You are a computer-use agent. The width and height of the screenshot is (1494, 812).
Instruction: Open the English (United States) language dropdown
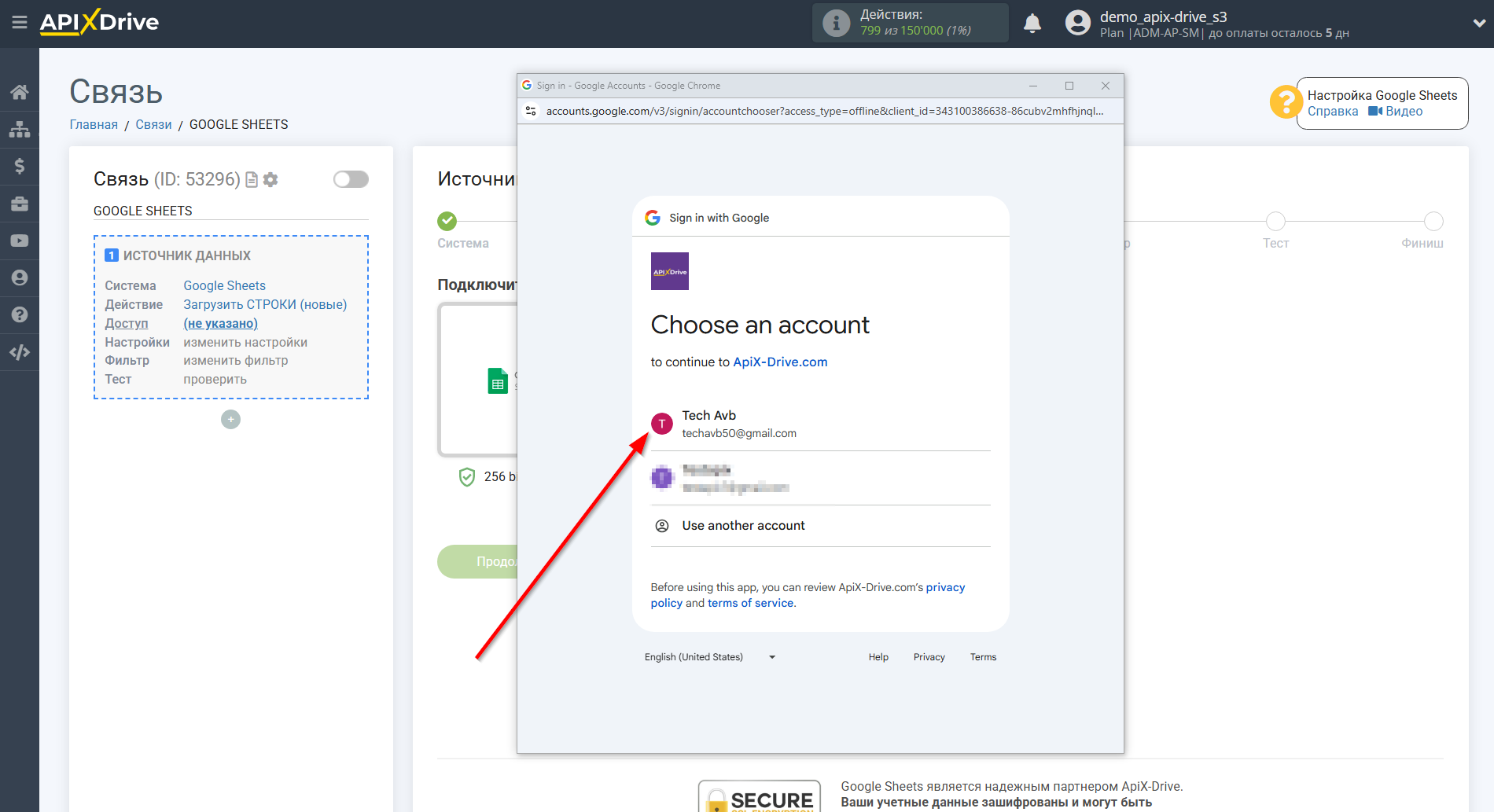708,656
